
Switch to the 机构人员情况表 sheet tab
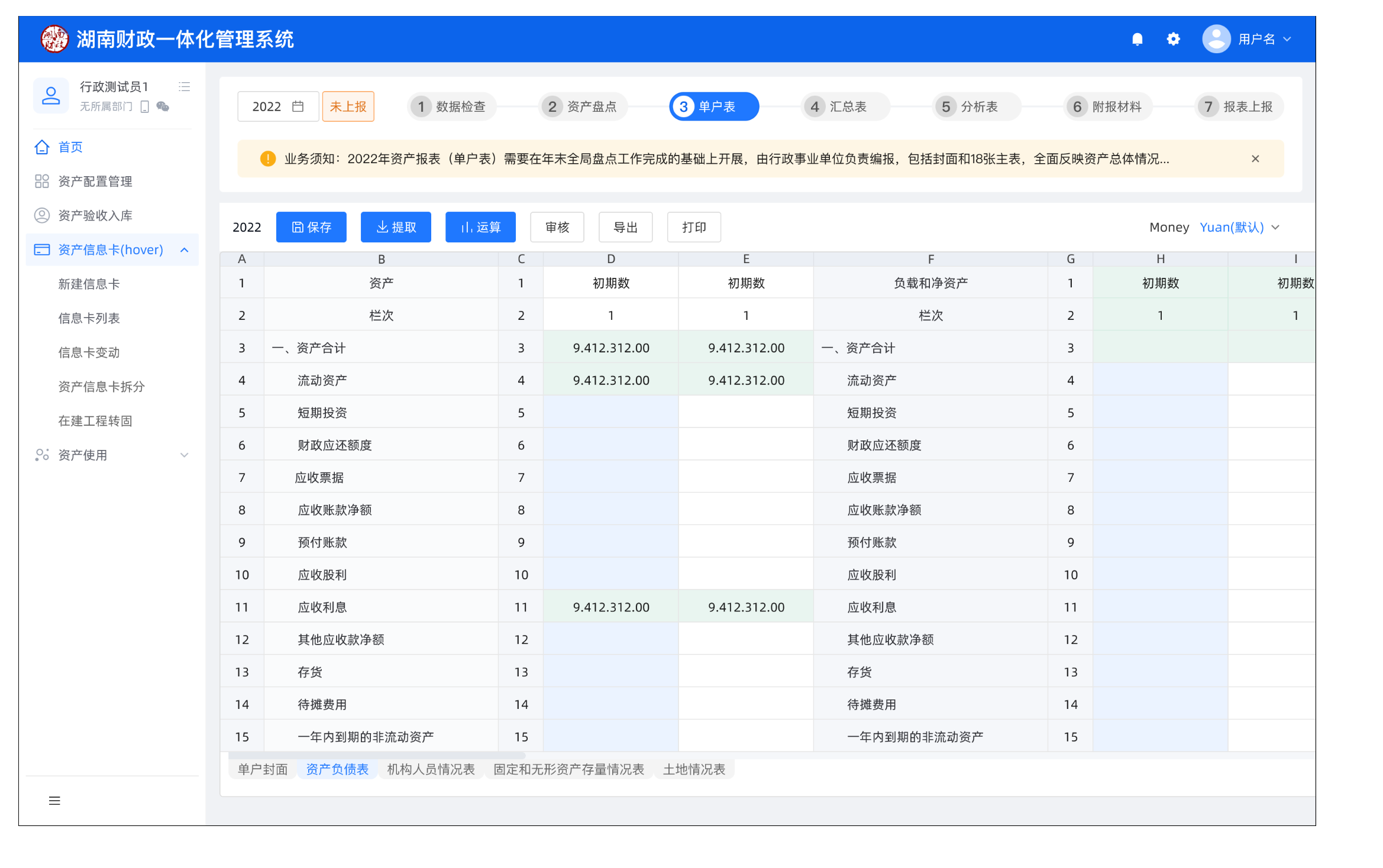coord(431,769)
